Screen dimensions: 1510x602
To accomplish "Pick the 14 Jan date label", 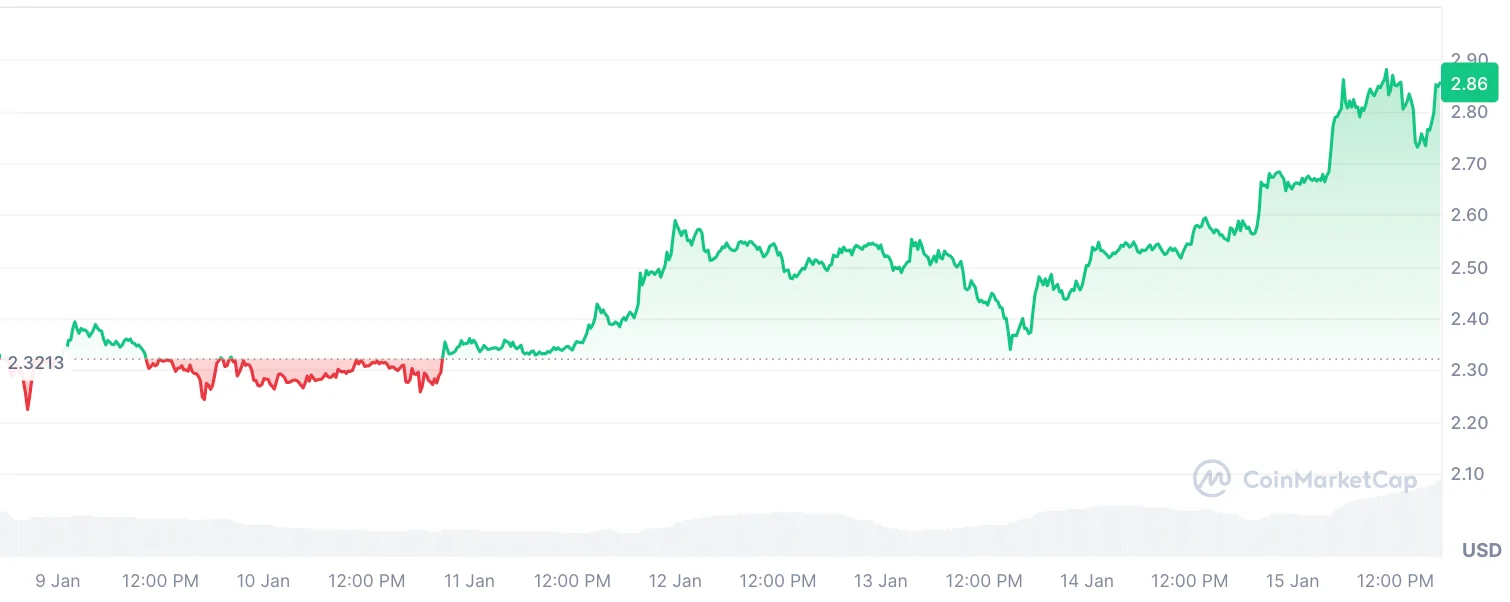I will click(1087, 581).
